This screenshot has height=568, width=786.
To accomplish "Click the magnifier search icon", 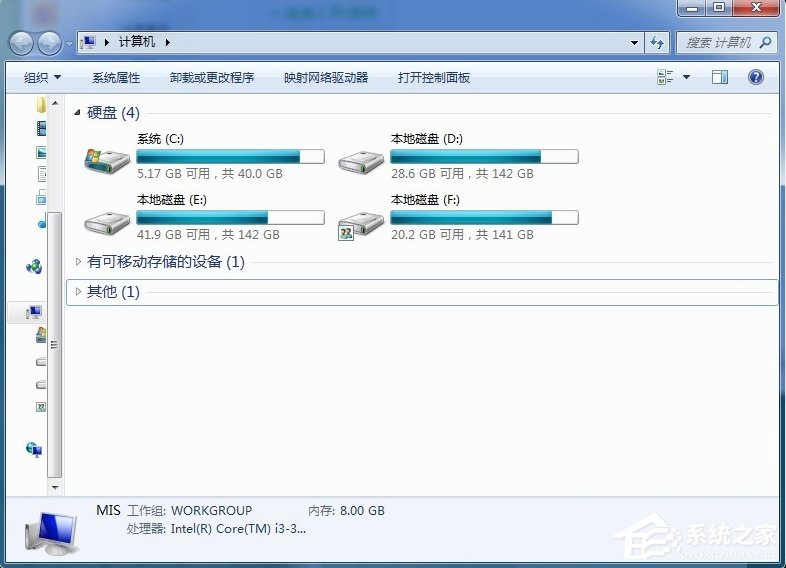I will [x=765, y=43].
